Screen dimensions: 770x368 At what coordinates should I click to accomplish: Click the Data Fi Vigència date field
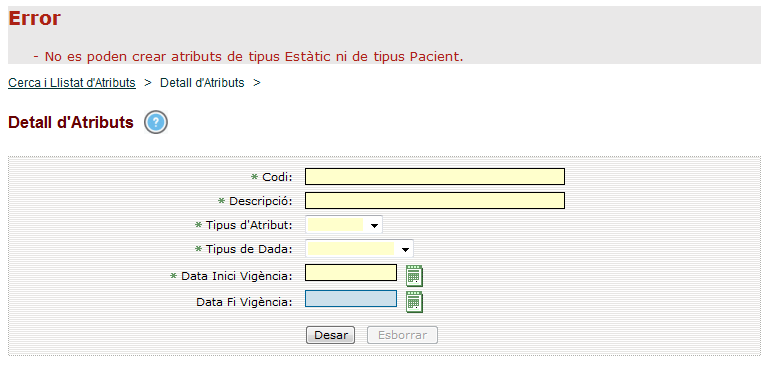(x=351, y=299)
